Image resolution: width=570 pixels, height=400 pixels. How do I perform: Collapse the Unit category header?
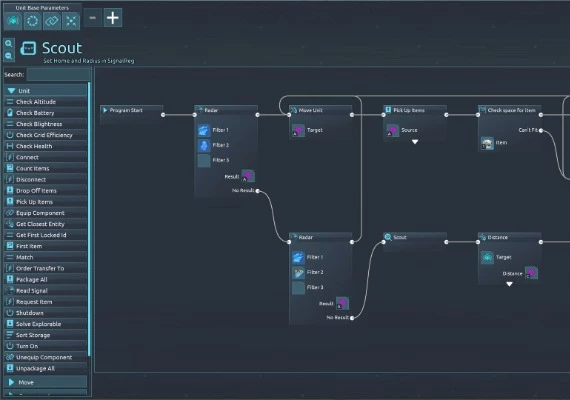(x=45, y=91)
